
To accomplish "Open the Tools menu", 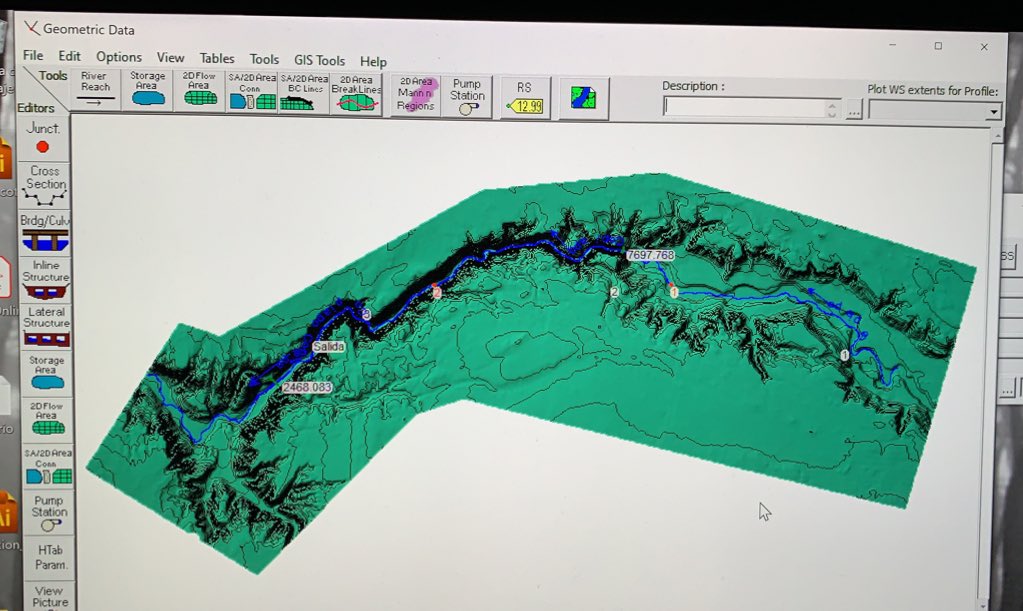I will coord(264,59).
